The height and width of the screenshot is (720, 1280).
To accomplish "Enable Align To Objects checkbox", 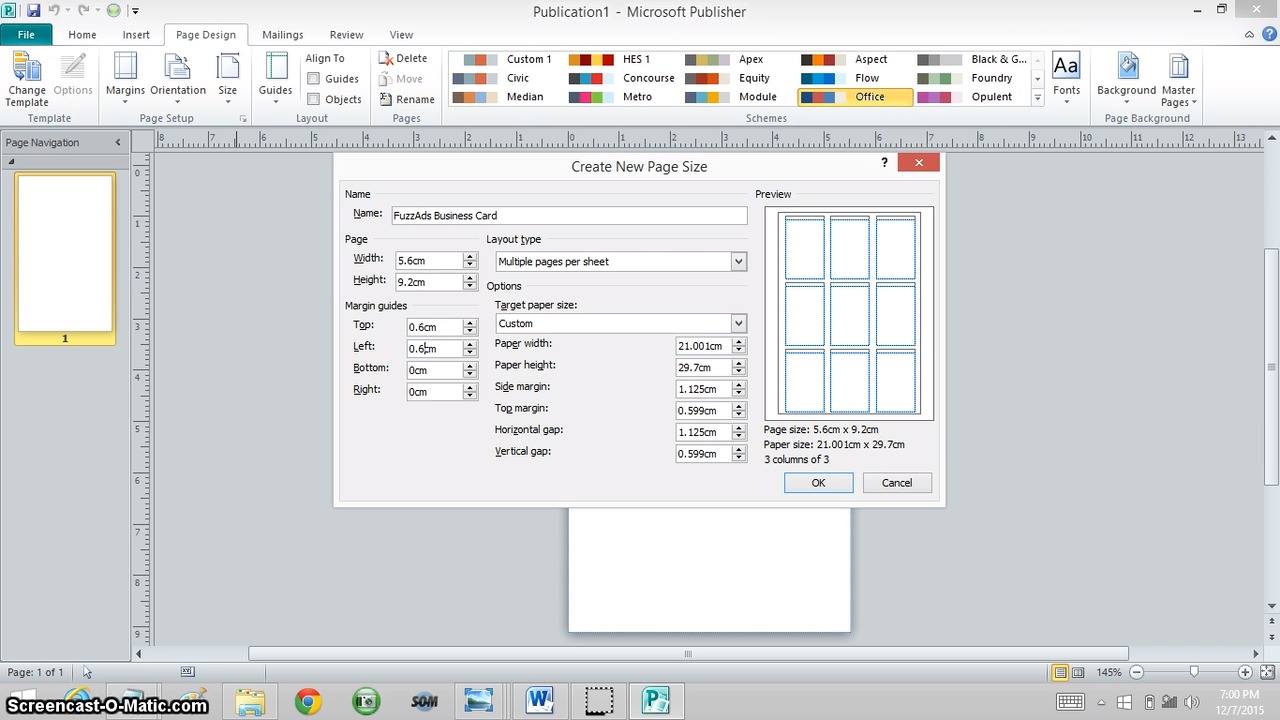I will coord(313,99).
